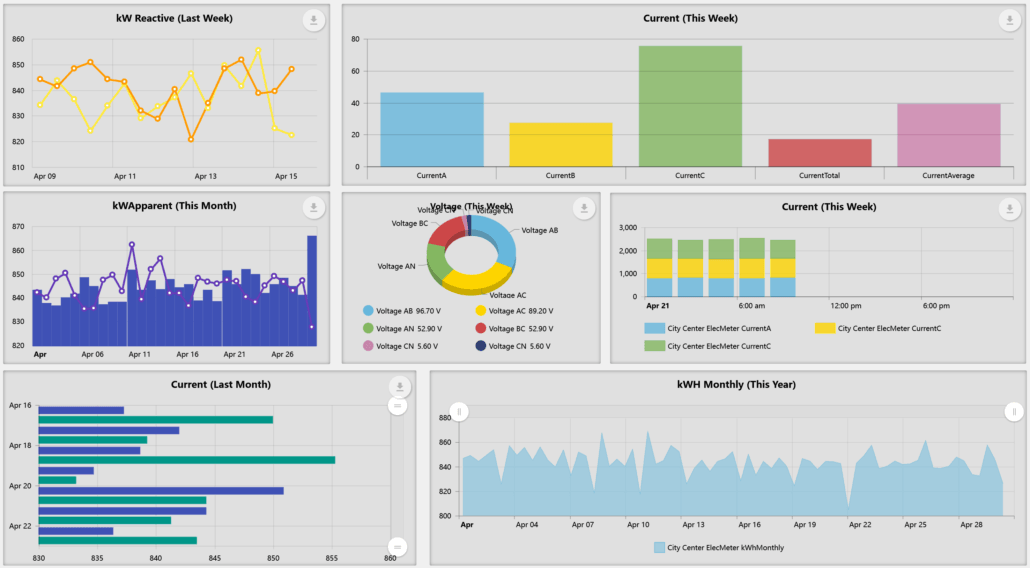The width and height of the screenshot is (1030, 568).
Task: Toggle Voltage AN 52.90 V legend series
Action: (x=369, y=328)
